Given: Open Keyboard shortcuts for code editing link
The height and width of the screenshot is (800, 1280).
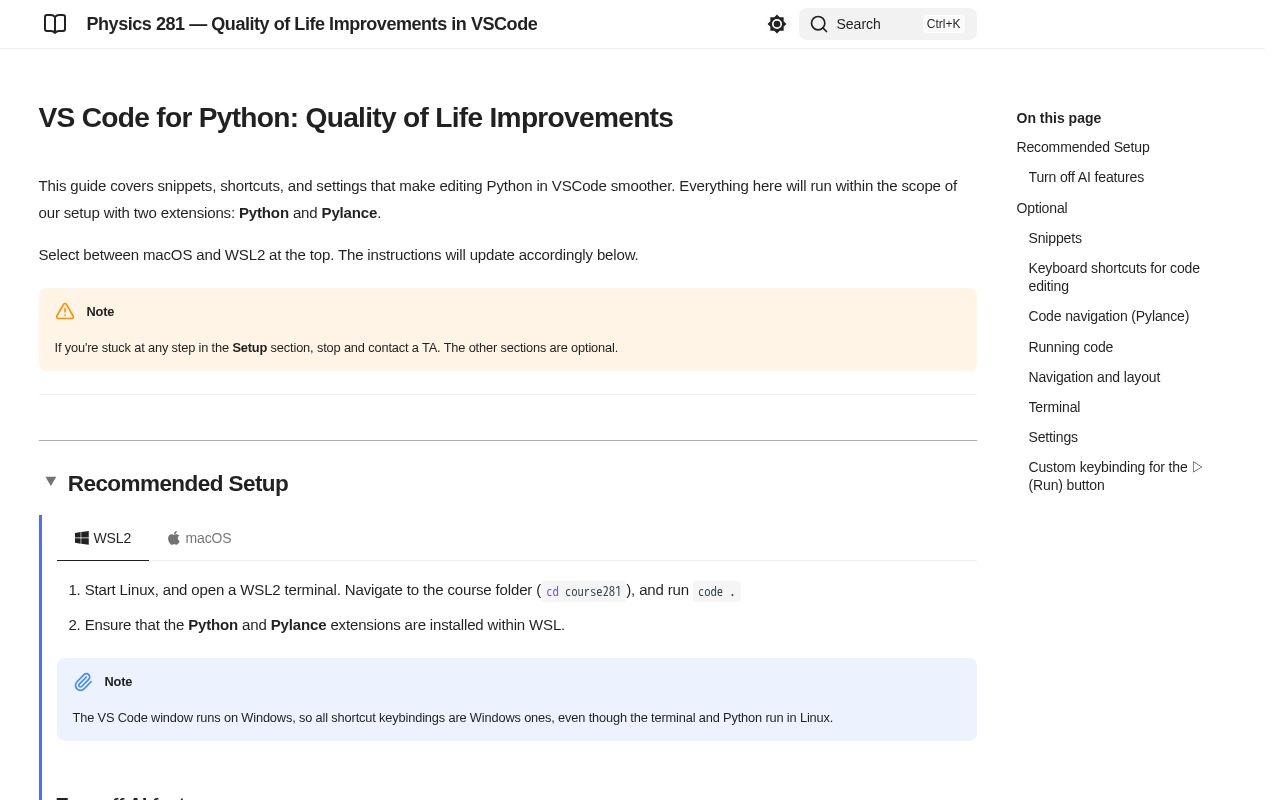Looking at the screenshot, I should (x=1114, y=277).
